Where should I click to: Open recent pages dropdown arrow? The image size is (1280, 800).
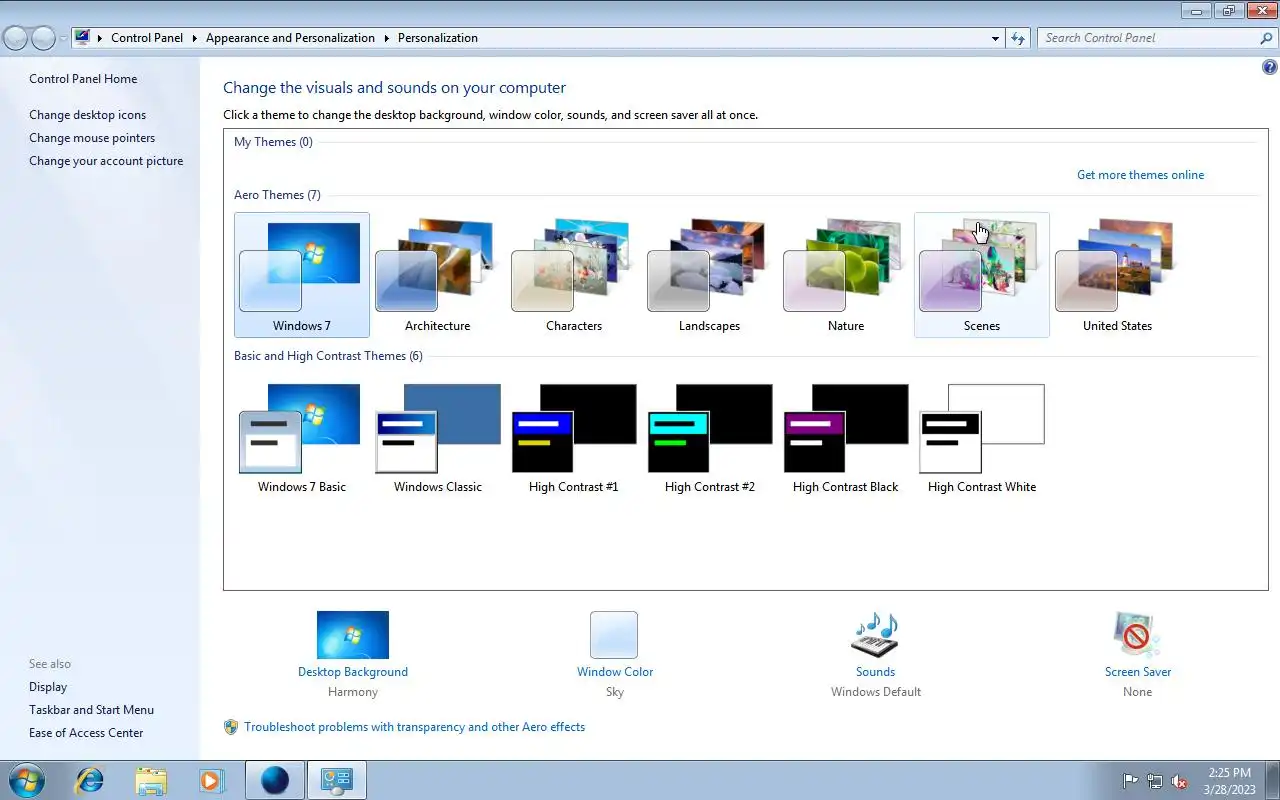coord(63,38)
